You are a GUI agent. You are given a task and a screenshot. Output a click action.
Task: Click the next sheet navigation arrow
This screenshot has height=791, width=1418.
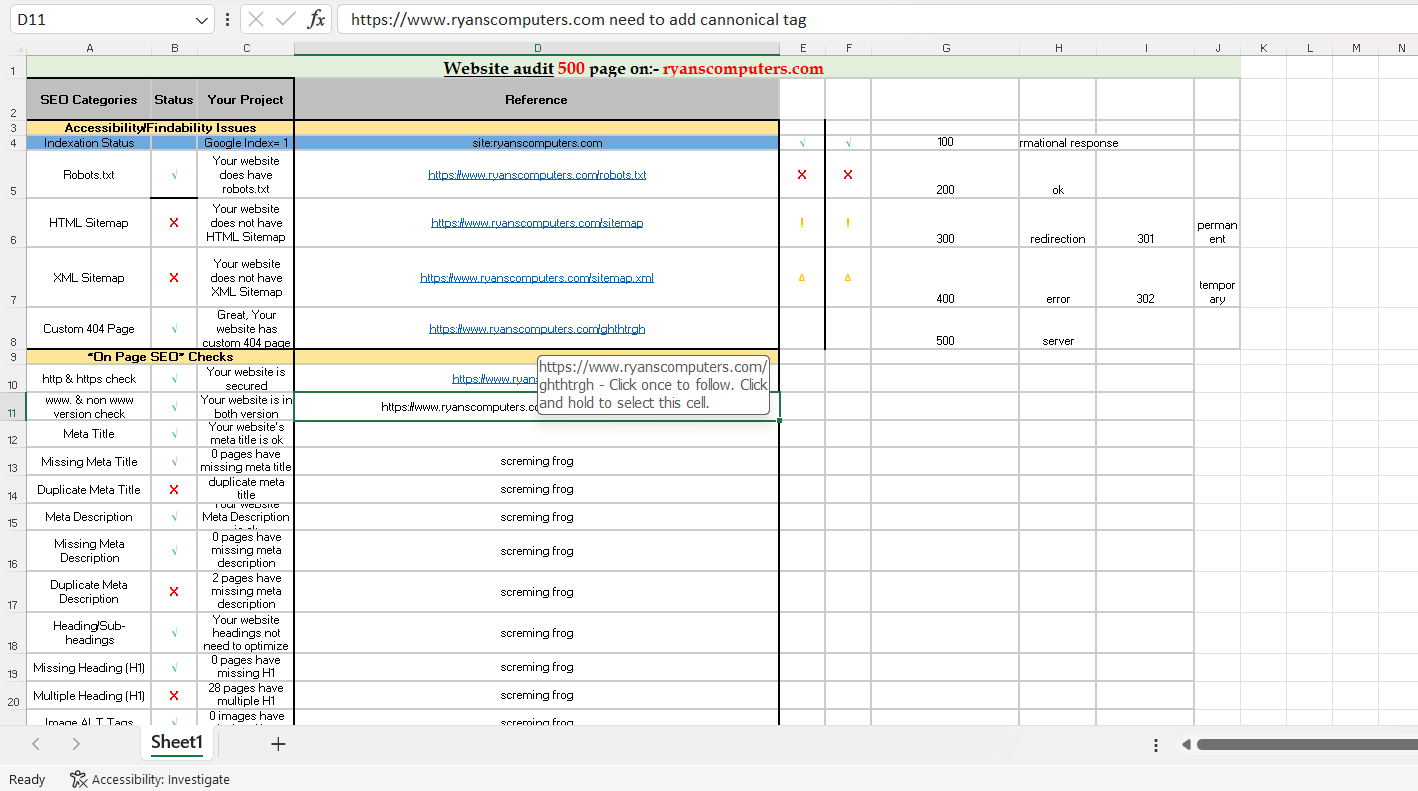pyautogui.click(x=76, y=744)
